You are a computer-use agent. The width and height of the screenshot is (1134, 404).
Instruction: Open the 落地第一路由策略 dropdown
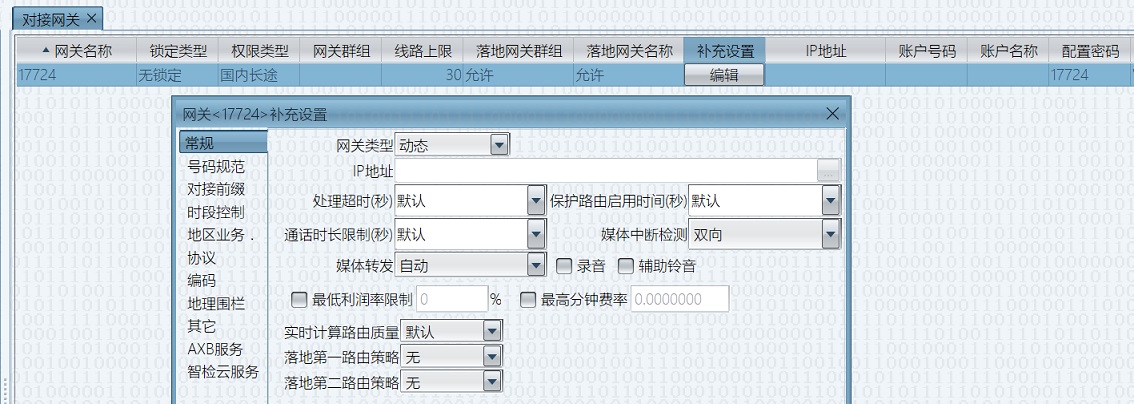click(493, 356)
